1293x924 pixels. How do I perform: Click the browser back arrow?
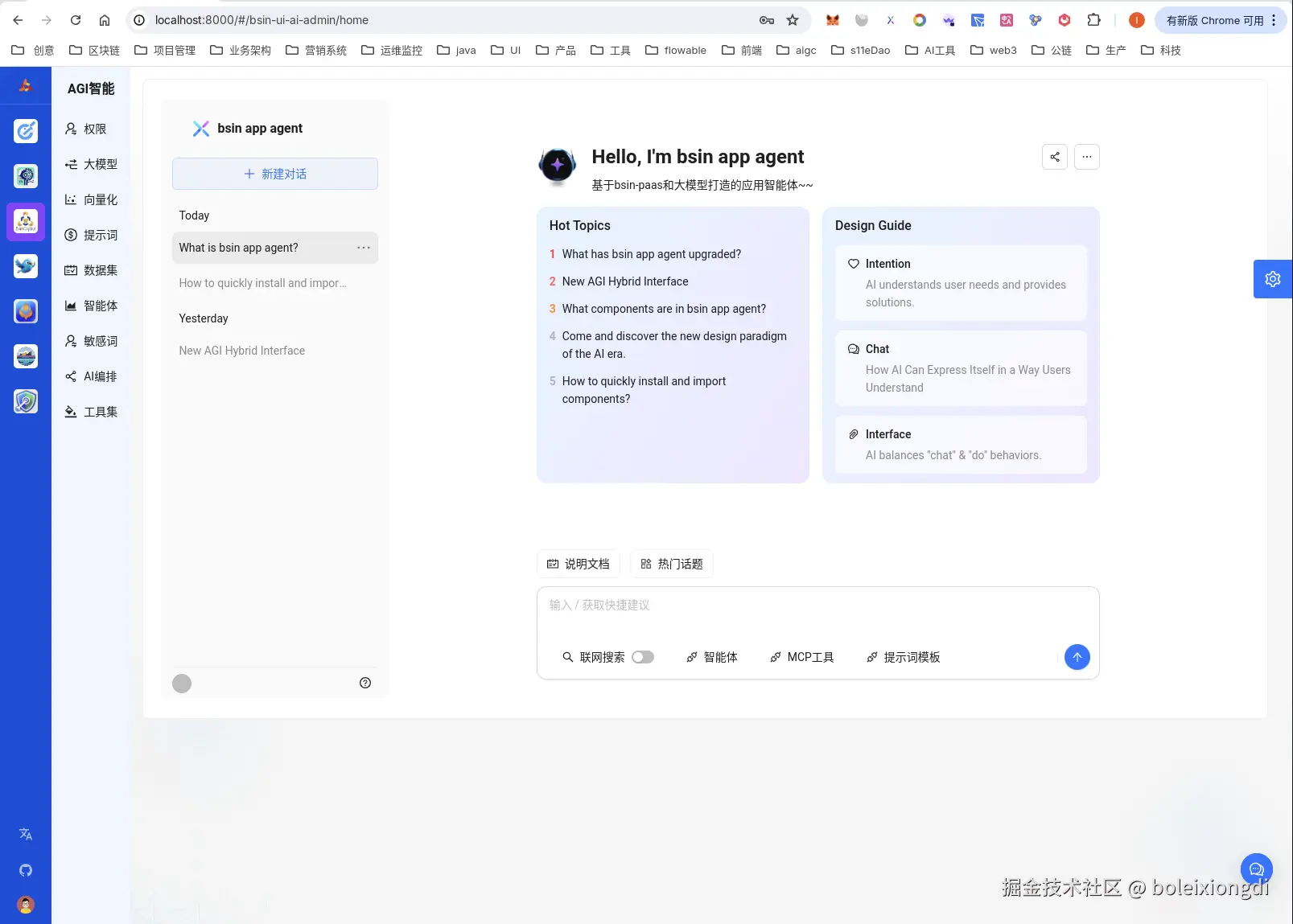tap(18, 20)
